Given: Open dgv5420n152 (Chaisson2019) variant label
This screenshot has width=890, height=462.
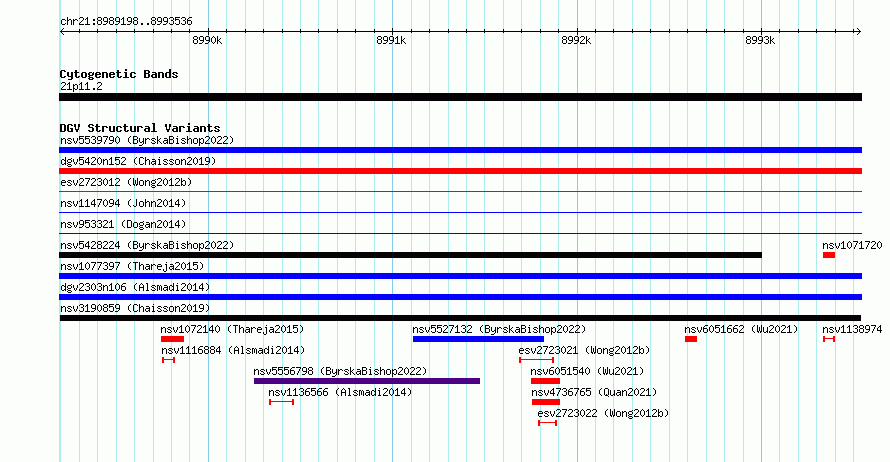Looking at the screenshot, I should (x=138, y=161).
